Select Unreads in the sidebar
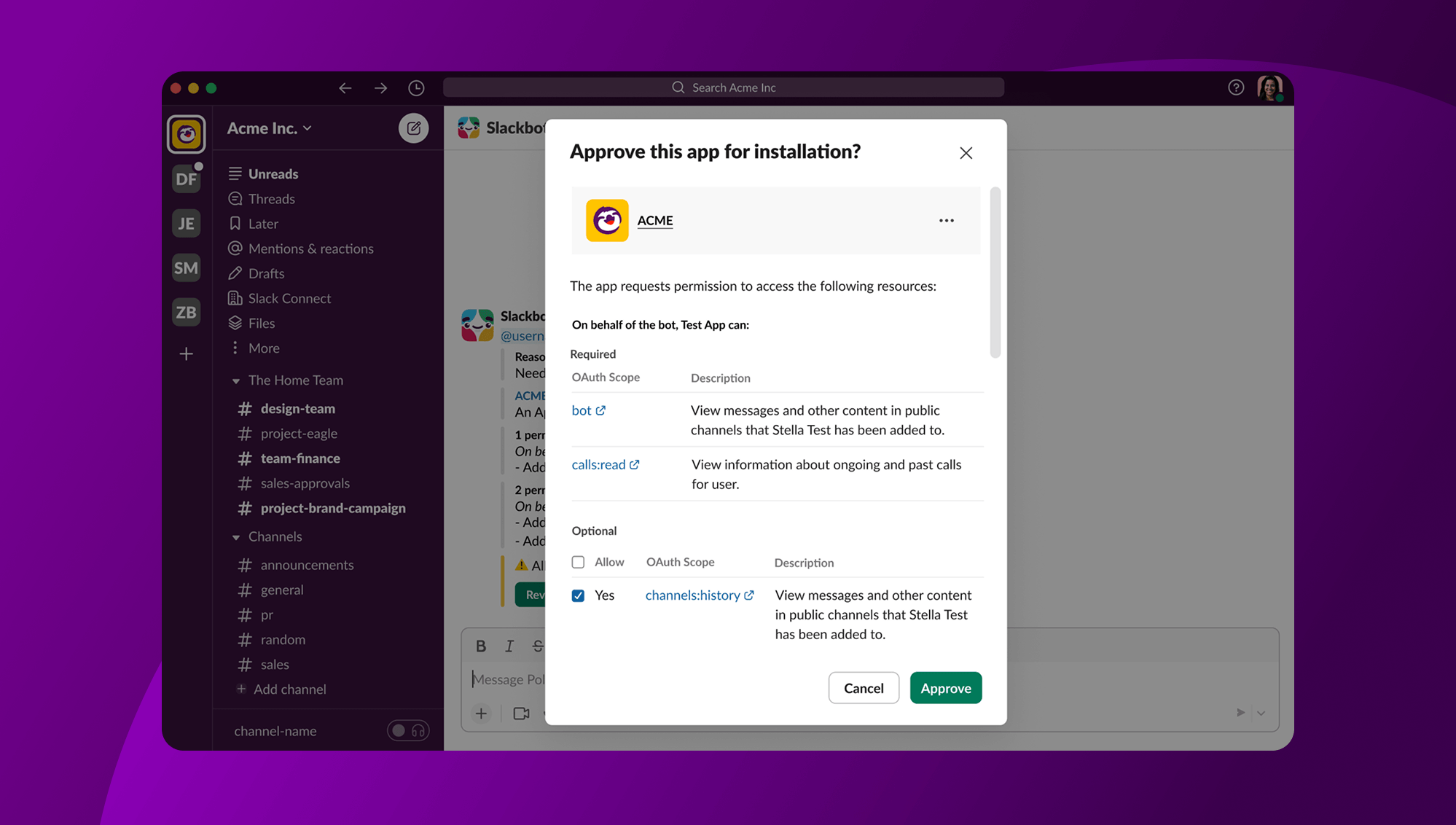 pos(273,173)
